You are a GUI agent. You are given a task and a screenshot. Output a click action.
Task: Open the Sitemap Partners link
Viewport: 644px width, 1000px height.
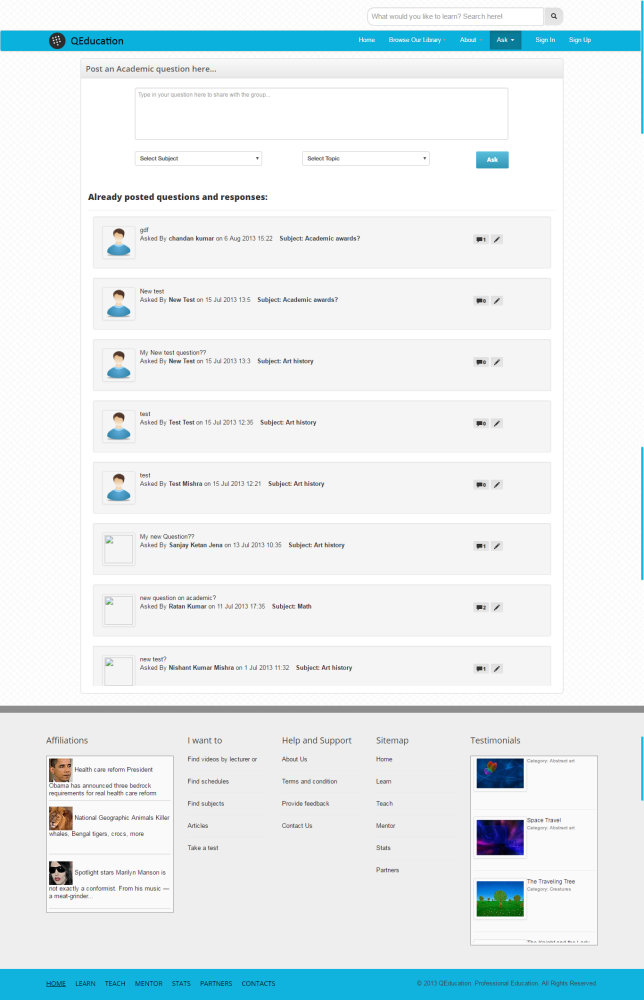(x=388, y=870)
